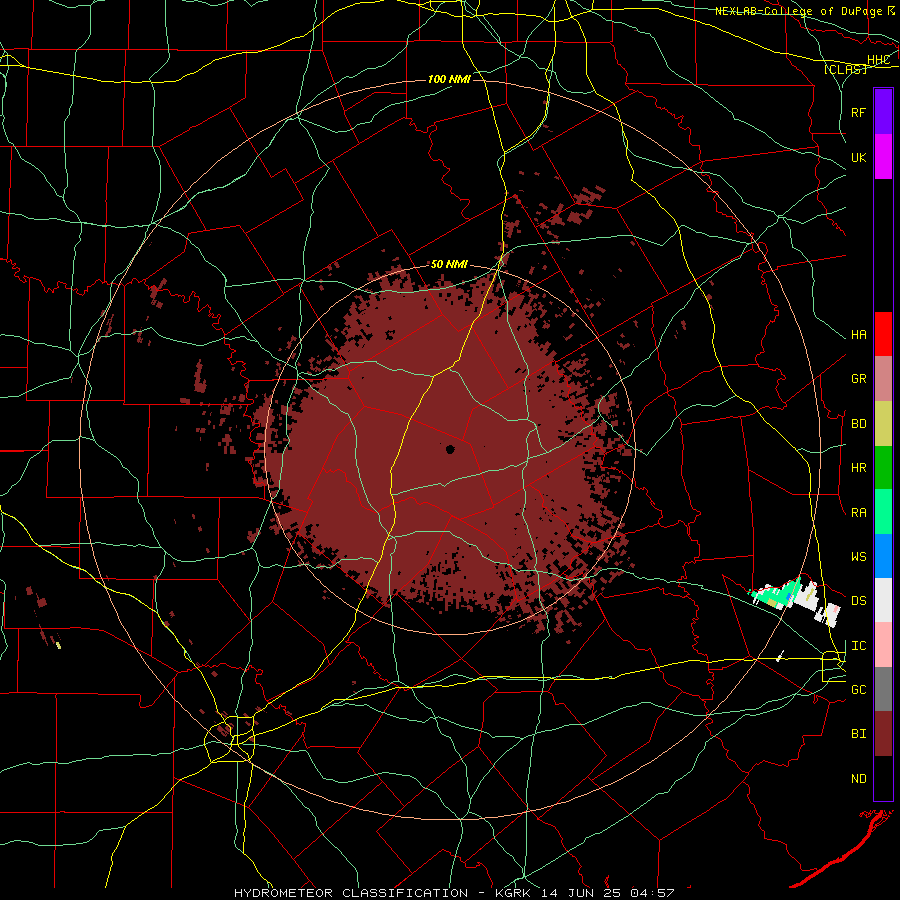The height and width of the screenshot is (900, 900).
Task: Select the red HA hail color swatch
Action: point(883,334)
